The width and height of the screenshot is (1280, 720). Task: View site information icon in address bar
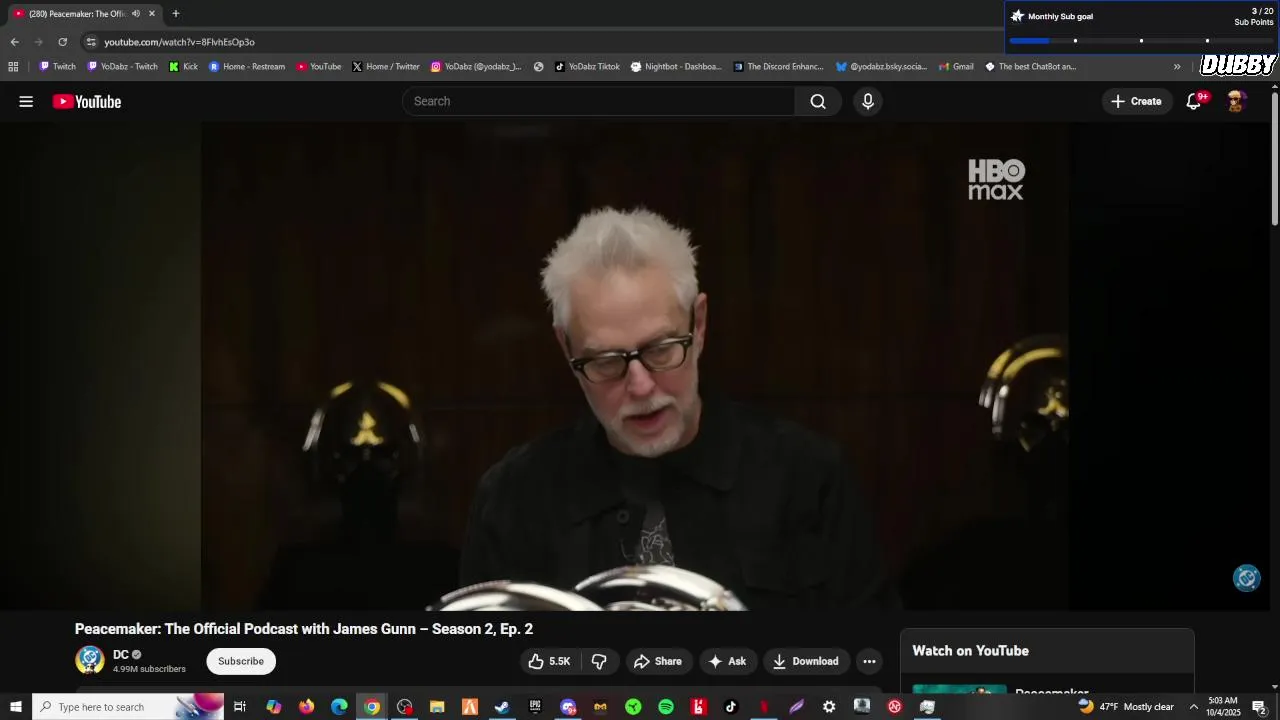[x=91, y=42]
